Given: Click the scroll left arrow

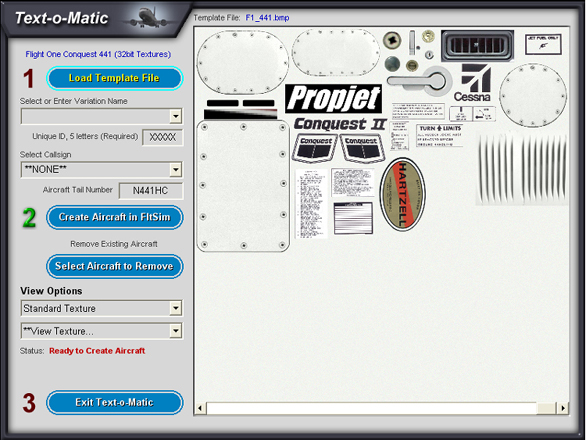Looking at the screenshot, I should [x=200, y=408].
